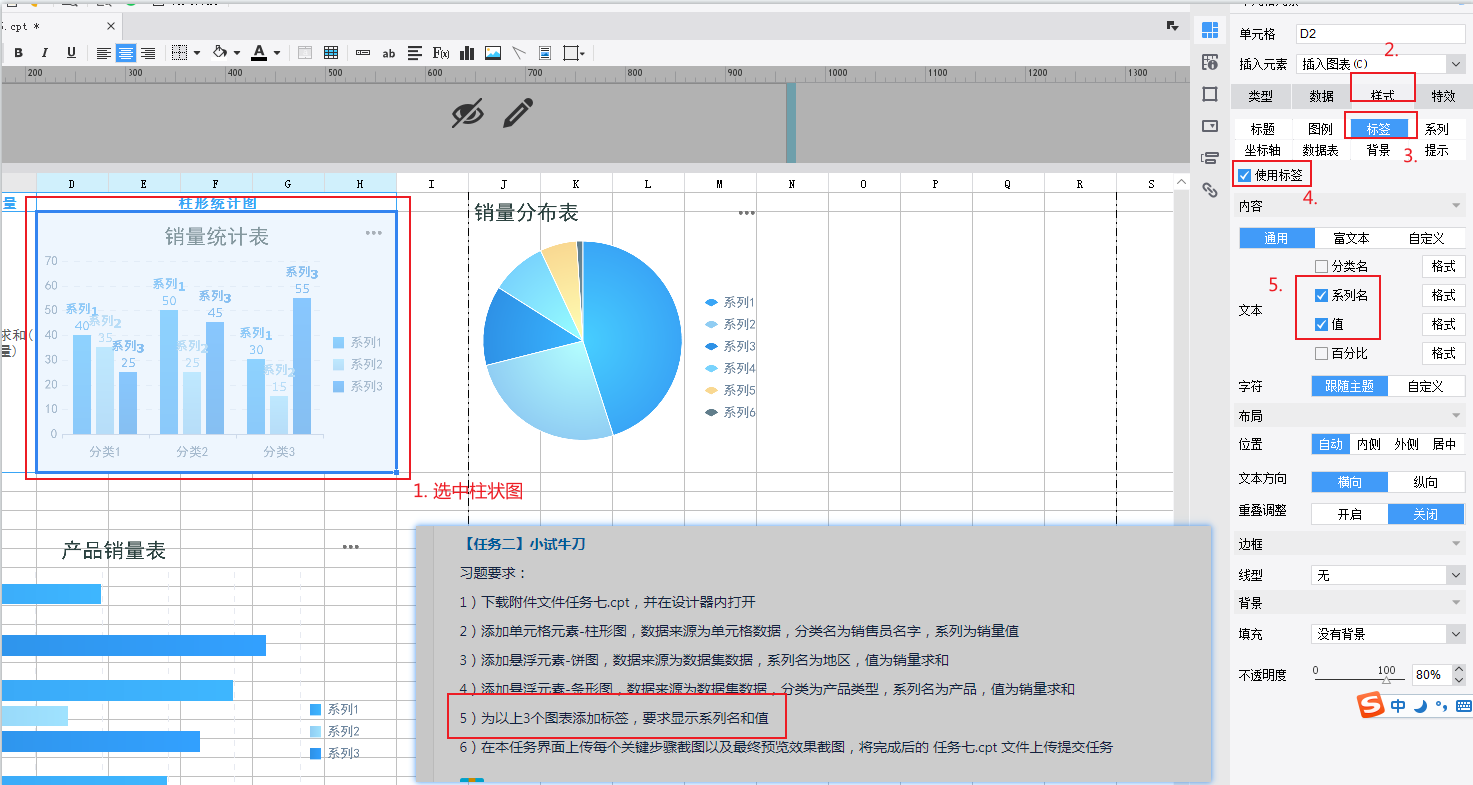Select the 纵向 text direction button
Screen dimensions: 1473x785
pyautogui.click(x=1425, y=482)
